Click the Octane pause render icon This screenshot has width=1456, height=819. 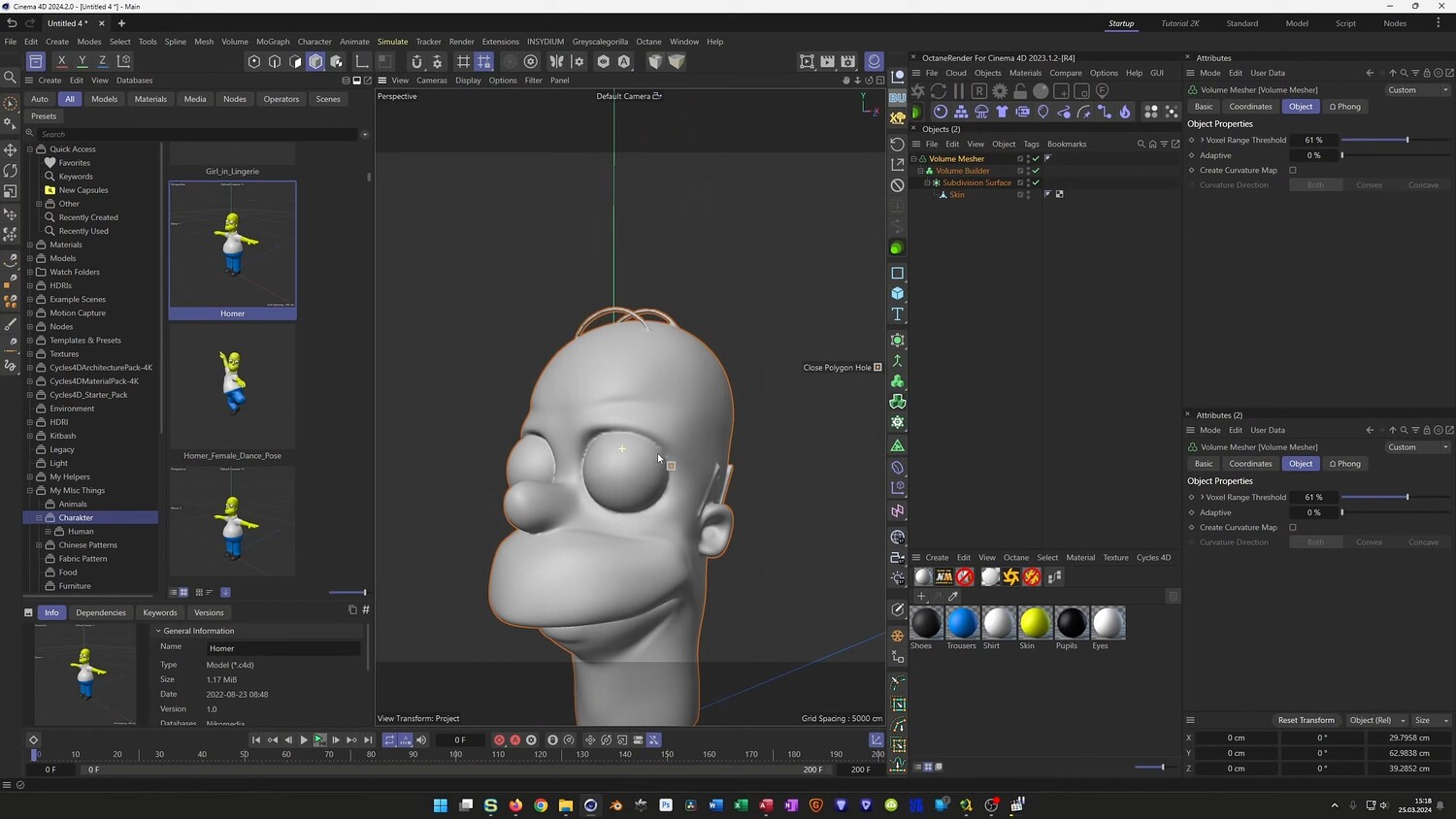coord(959,90)
